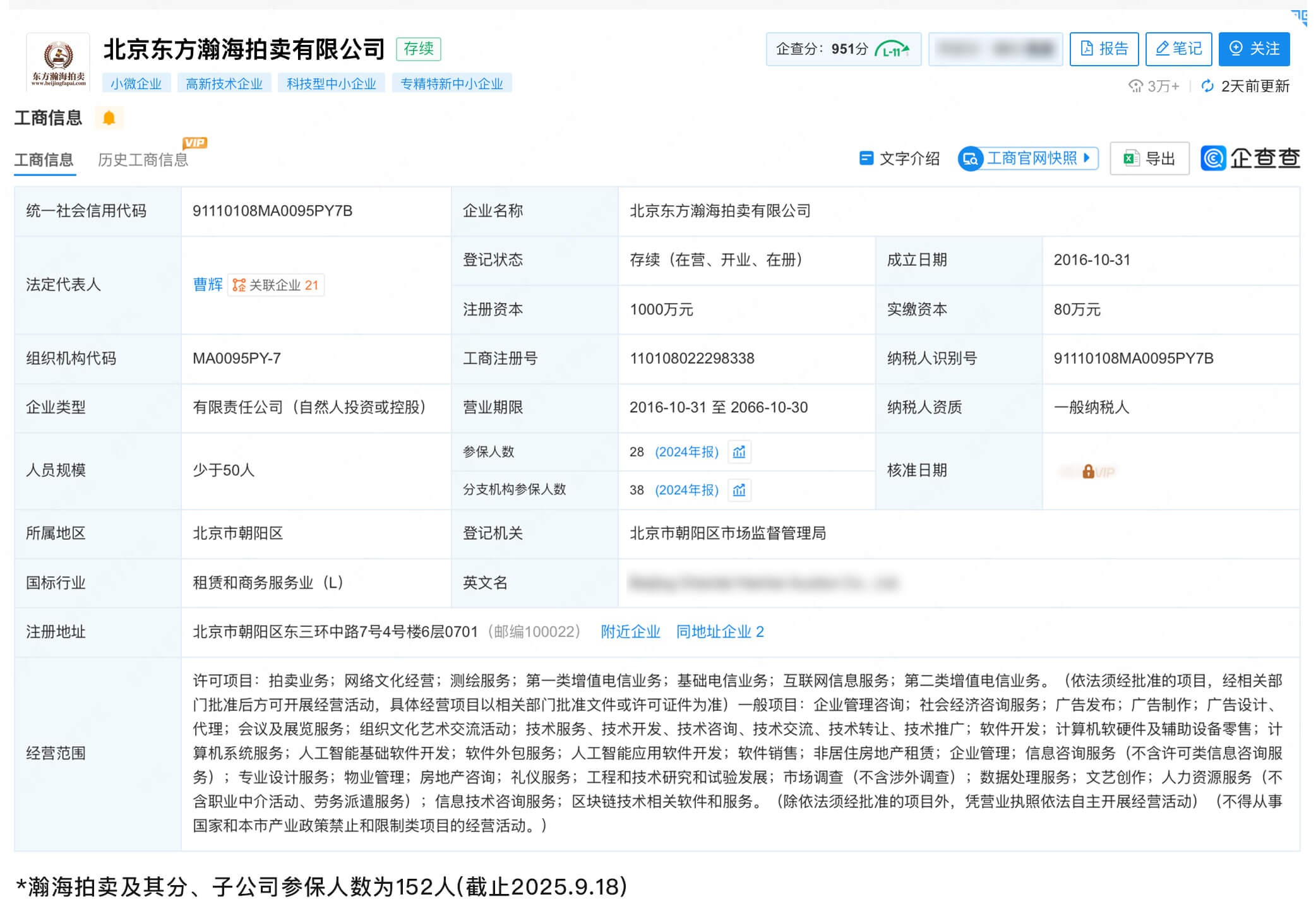Show 文字介绍 text introduction

899,158
